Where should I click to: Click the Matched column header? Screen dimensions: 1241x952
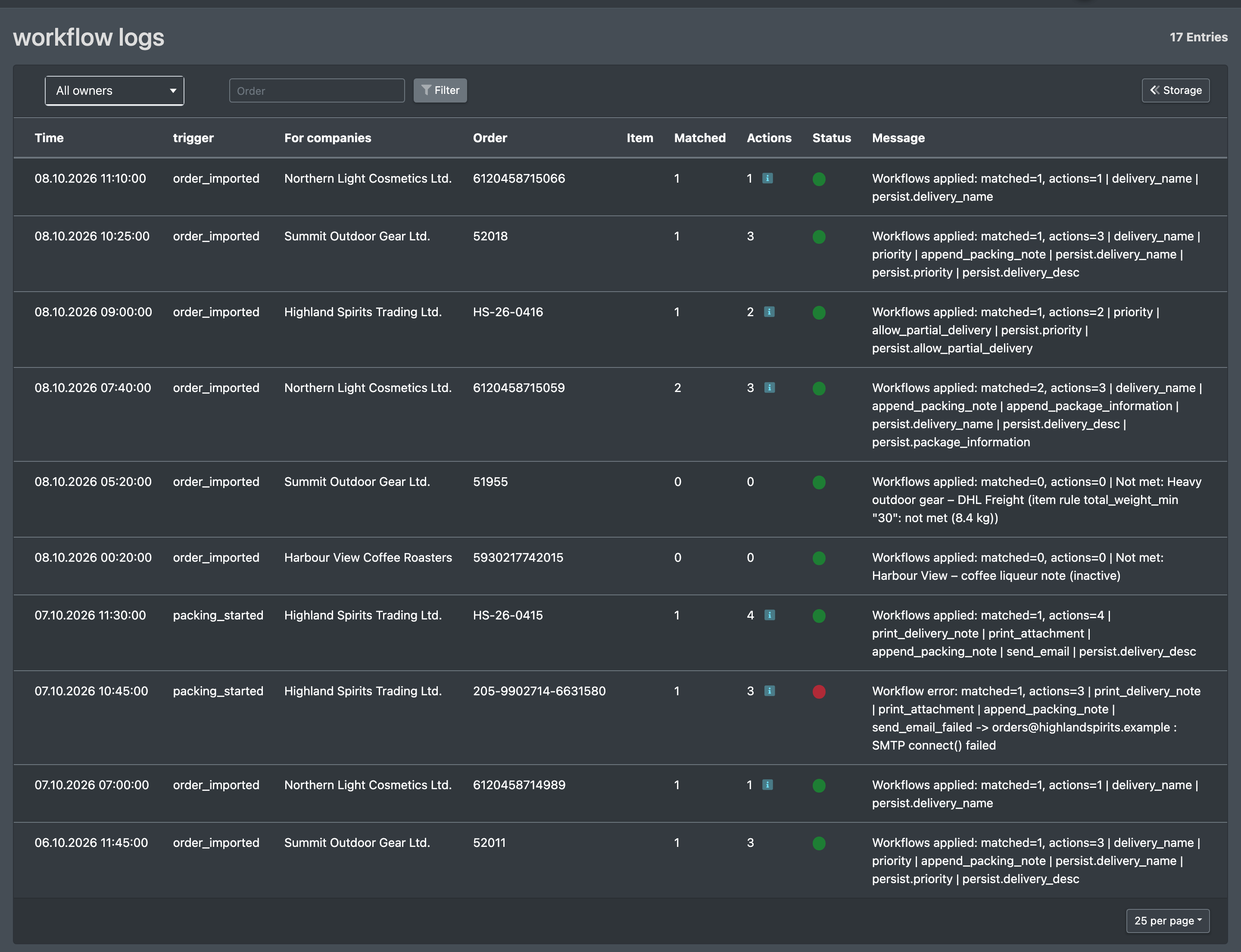[700, 138]
